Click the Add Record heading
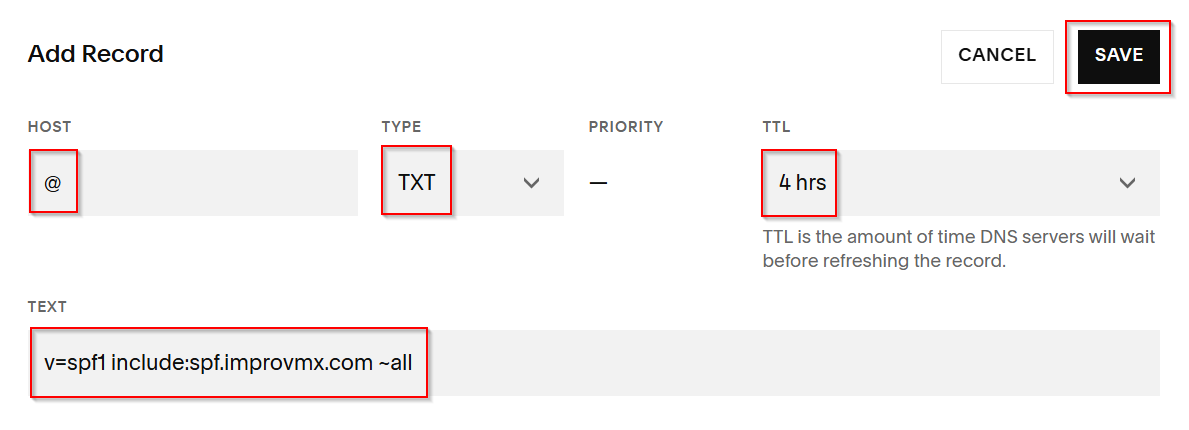The height and width of the screenshot is (430, 1189). pos(95,54)
